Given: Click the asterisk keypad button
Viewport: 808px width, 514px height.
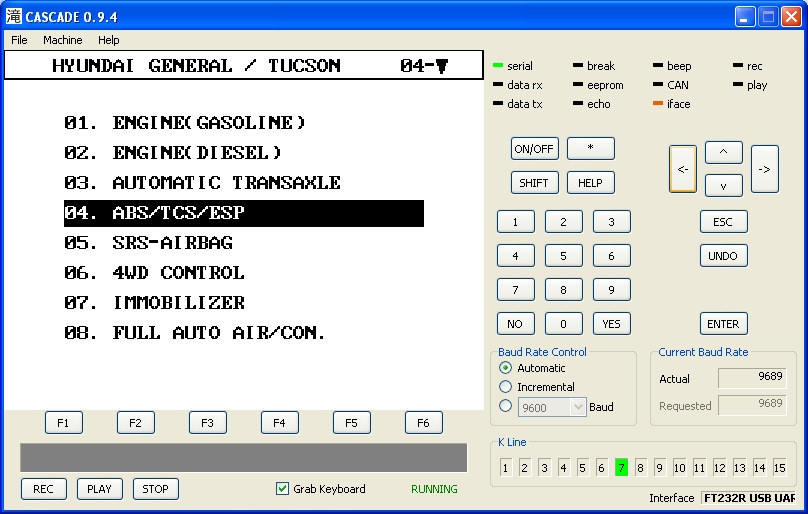Looking at the screenshot, I should 591,148.
